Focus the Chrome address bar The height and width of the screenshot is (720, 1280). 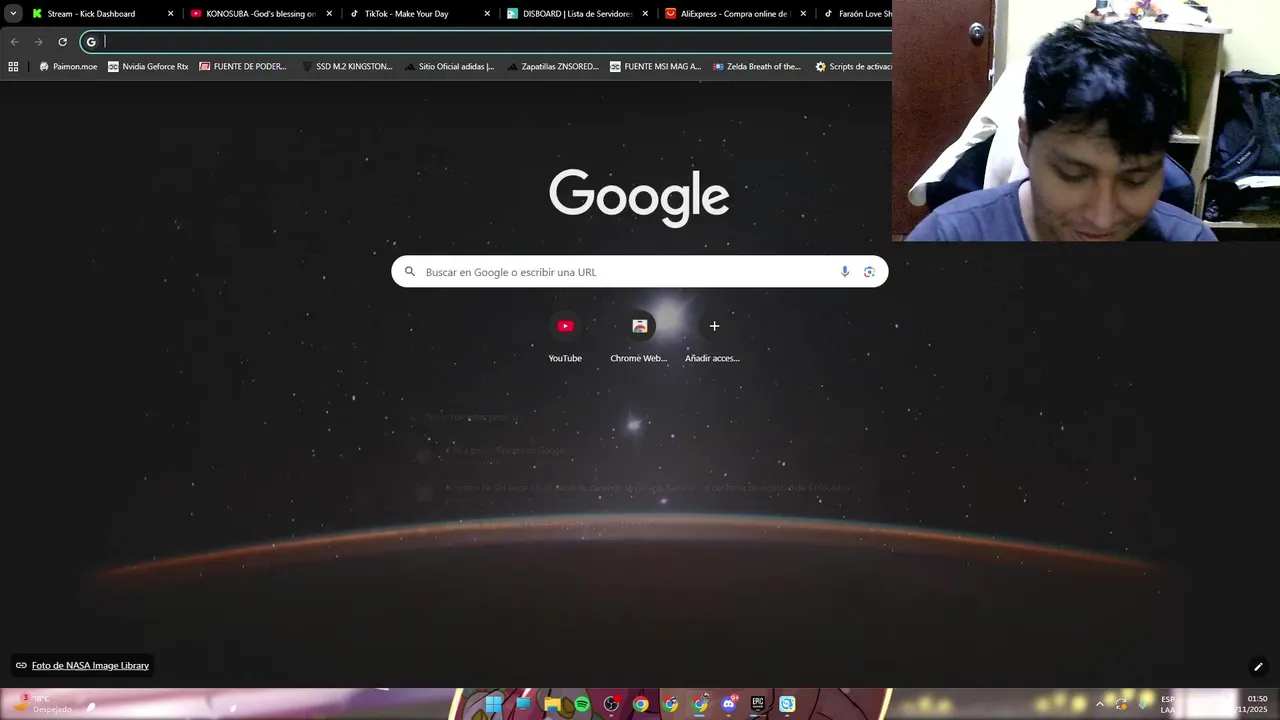(486, 42)
